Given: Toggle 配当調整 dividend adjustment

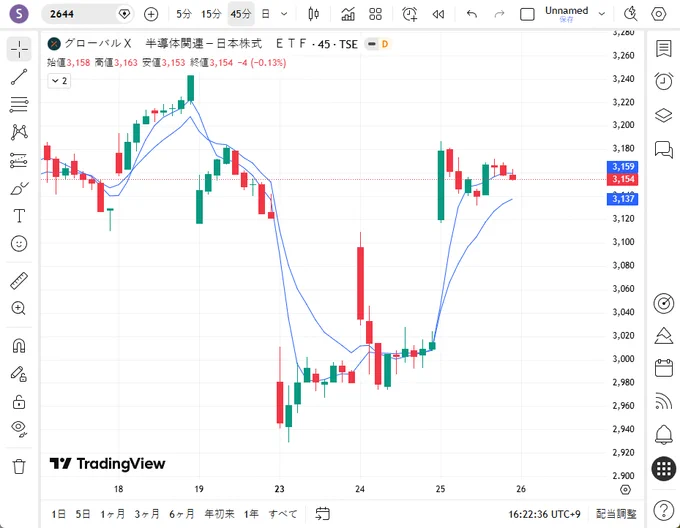Looking at the screenshot, I should point(616,514).
